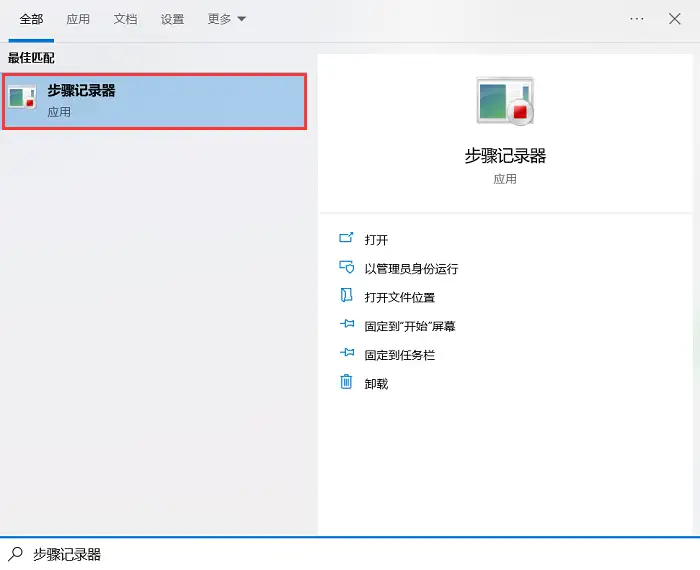Click the large Steps Recorder icon in preview pane
This screenshot has width=700, height=570.
tap(505, 101)
